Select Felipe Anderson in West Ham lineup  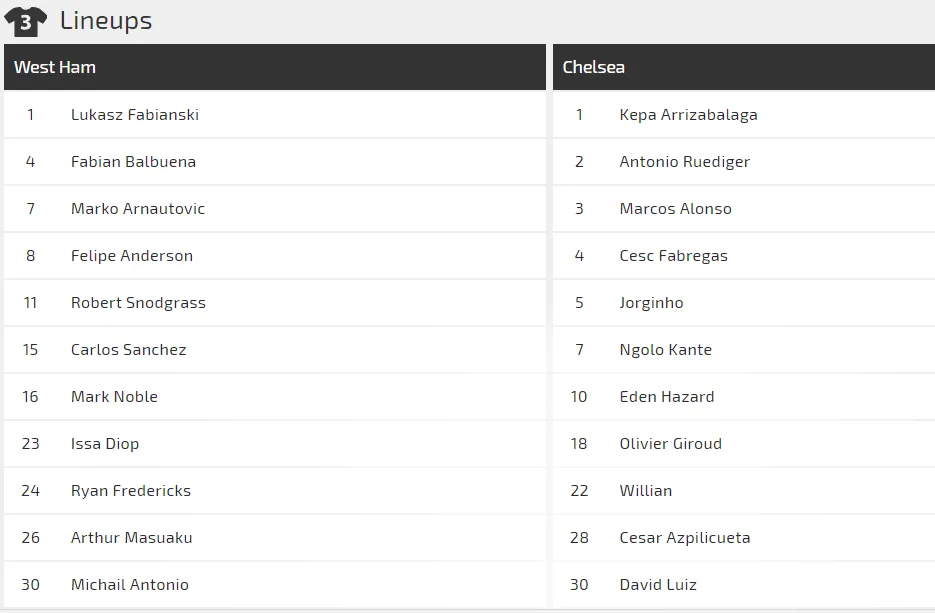point(132,256)
